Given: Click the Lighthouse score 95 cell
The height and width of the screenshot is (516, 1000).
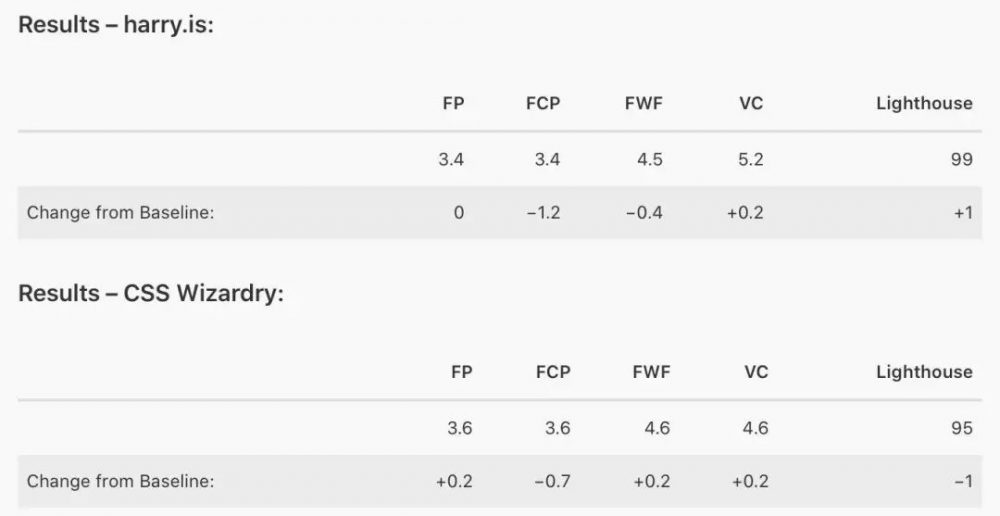Looking at the screenshot, I should [x=961, y=427].
